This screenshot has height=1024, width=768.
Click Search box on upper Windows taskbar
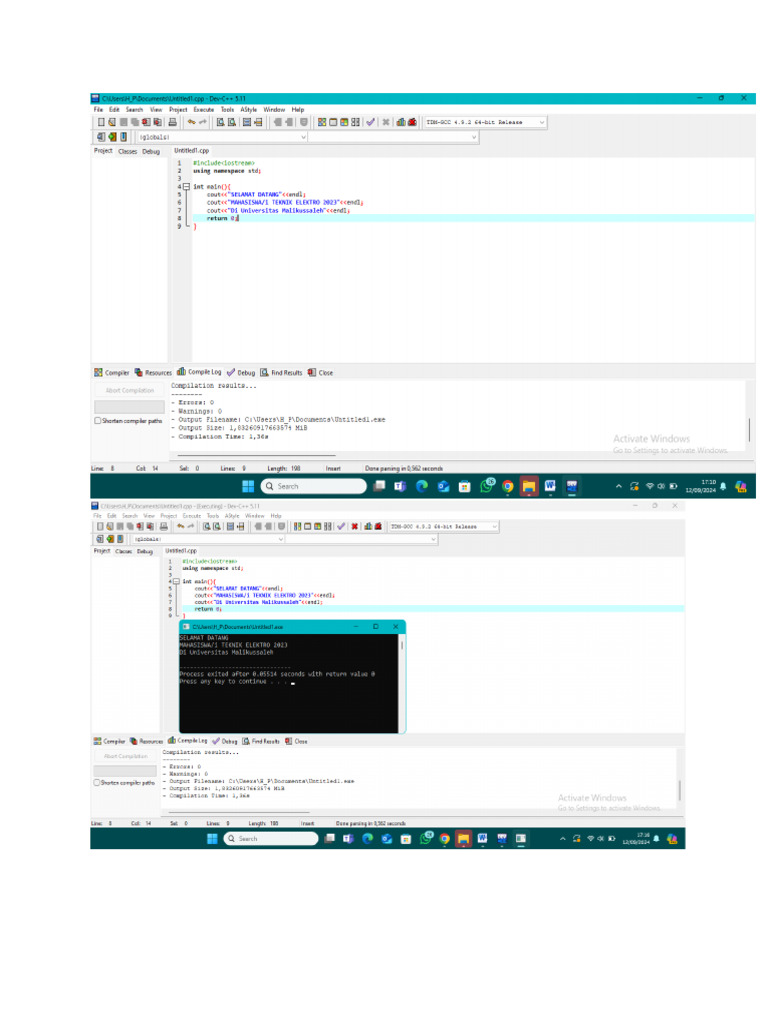pyautogui.click(x=313, y=487)
